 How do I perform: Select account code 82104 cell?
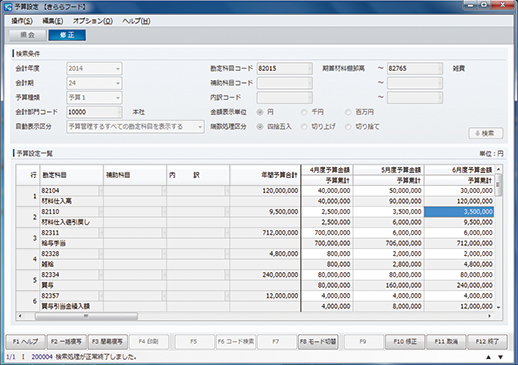[70, 191]
